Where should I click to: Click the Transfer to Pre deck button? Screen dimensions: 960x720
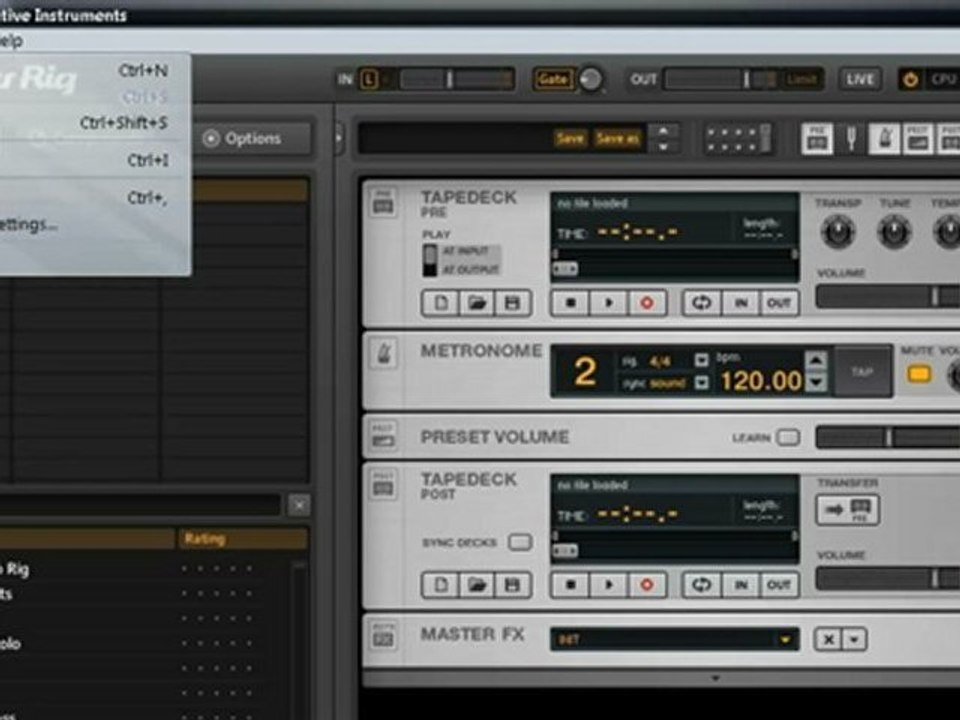[x=847, y=509]
